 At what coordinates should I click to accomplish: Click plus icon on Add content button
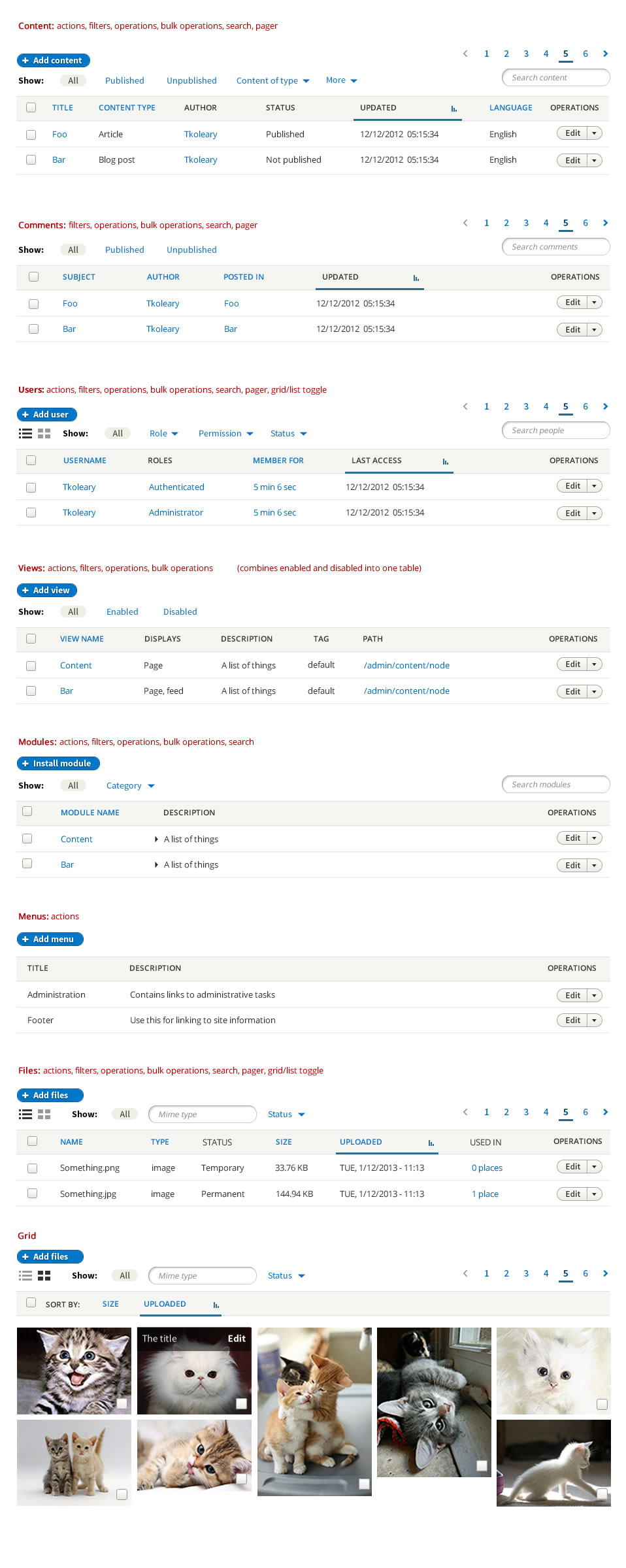[x=25, y=60]
